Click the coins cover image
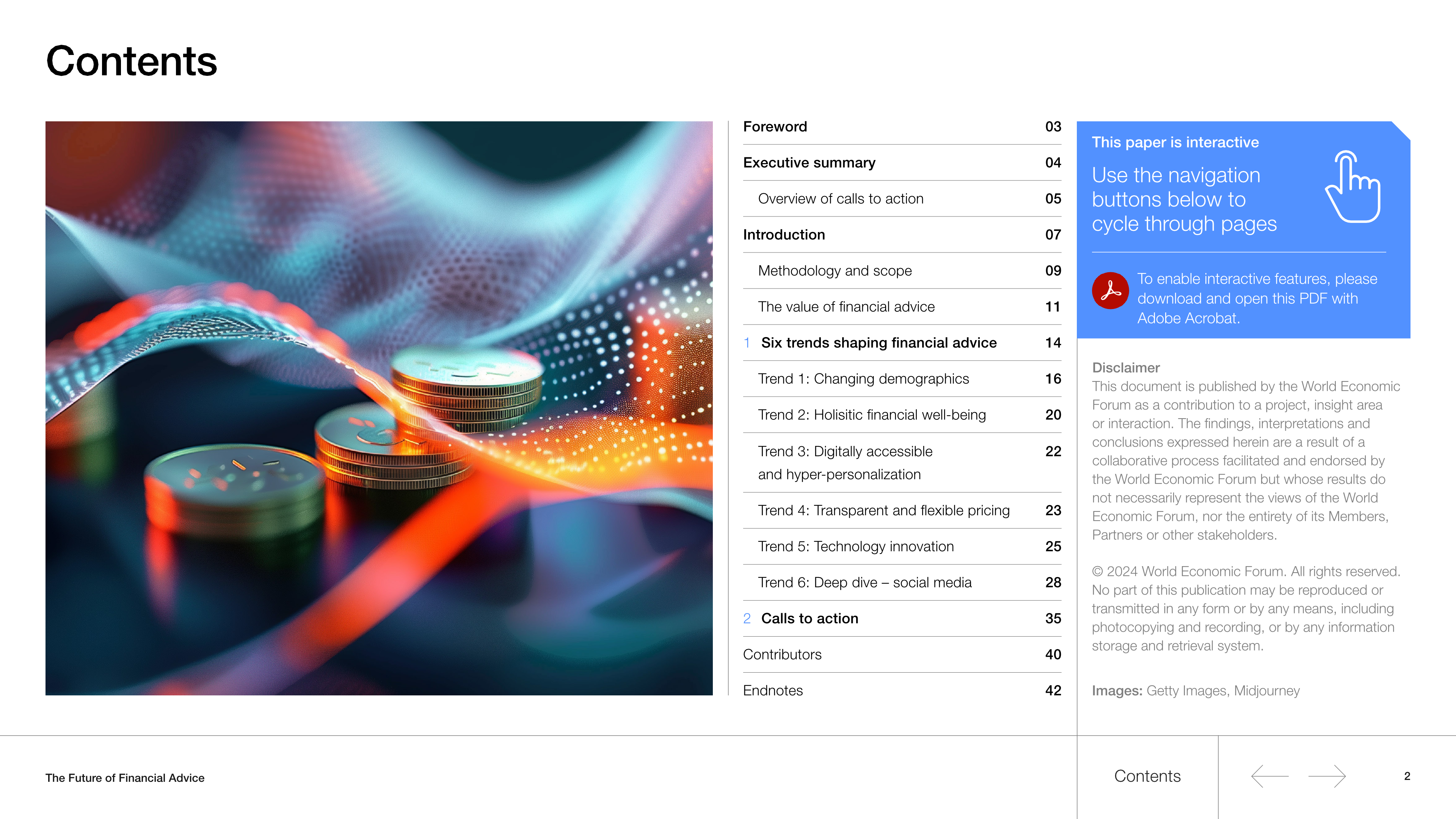 (x=379, y=408)
